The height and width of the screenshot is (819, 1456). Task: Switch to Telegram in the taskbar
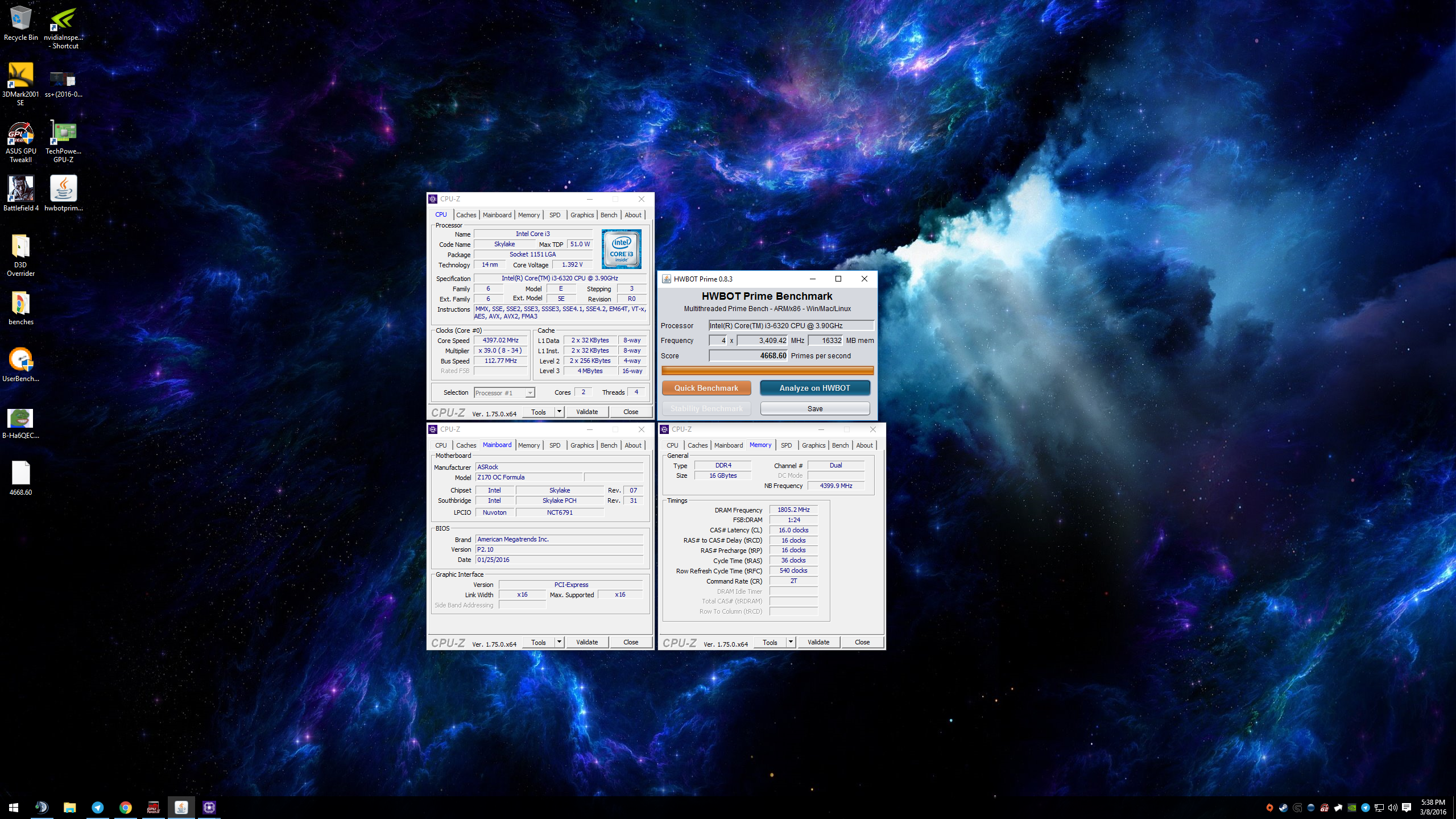pyautogui.click(x=97, y=807)
